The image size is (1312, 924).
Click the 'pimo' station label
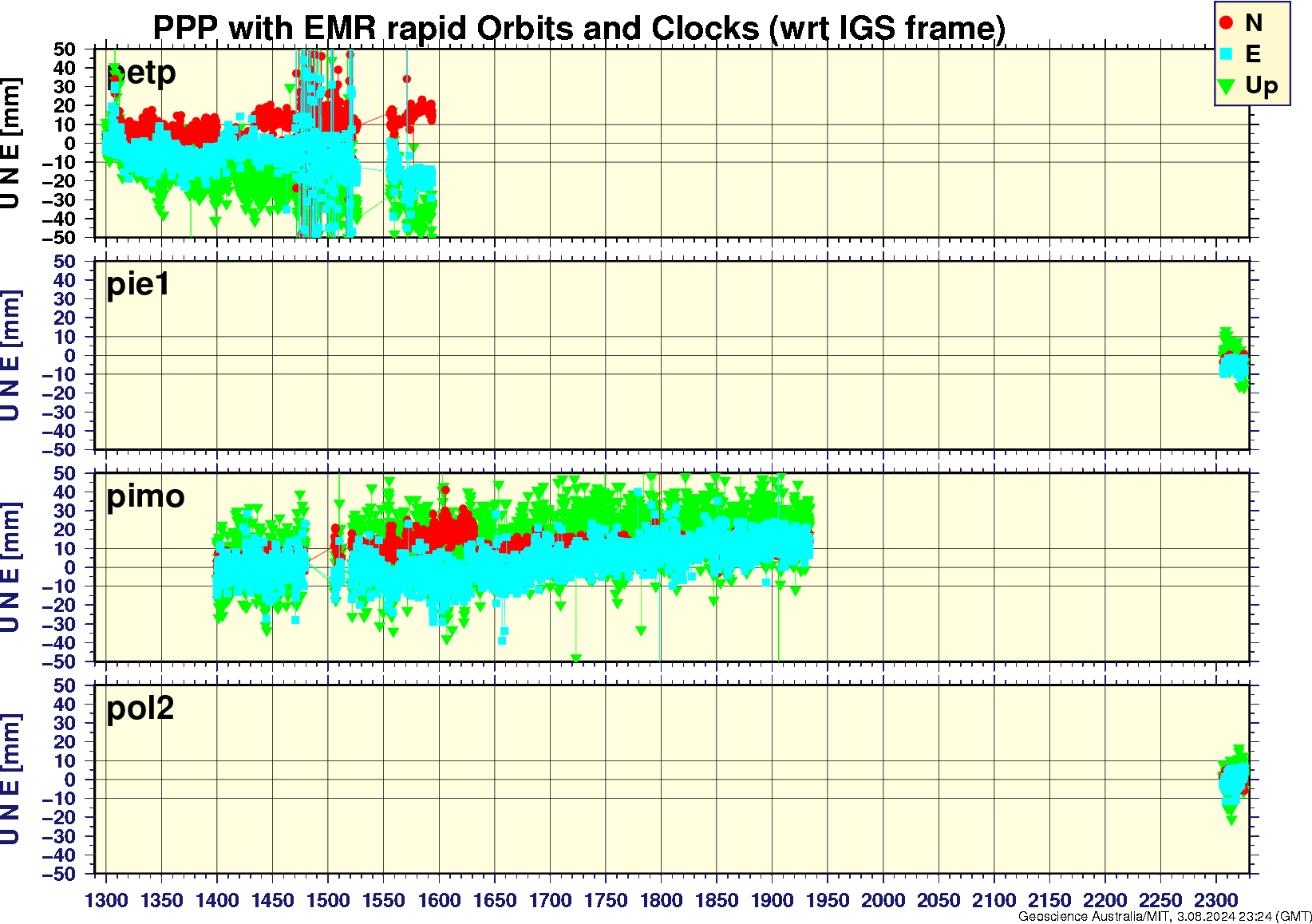click(x=145, y=496)
